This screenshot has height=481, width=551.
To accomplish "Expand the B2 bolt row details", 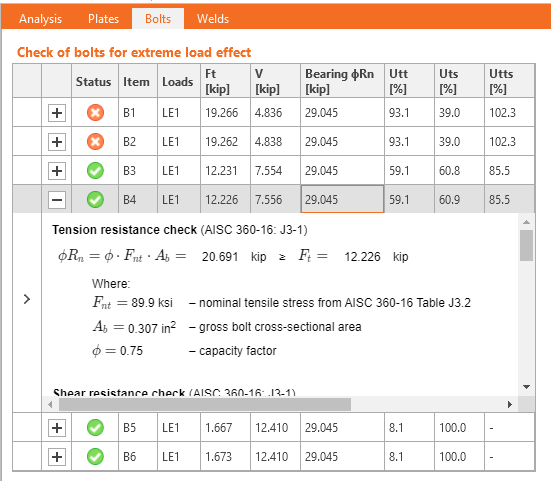I will pos(57,142).
